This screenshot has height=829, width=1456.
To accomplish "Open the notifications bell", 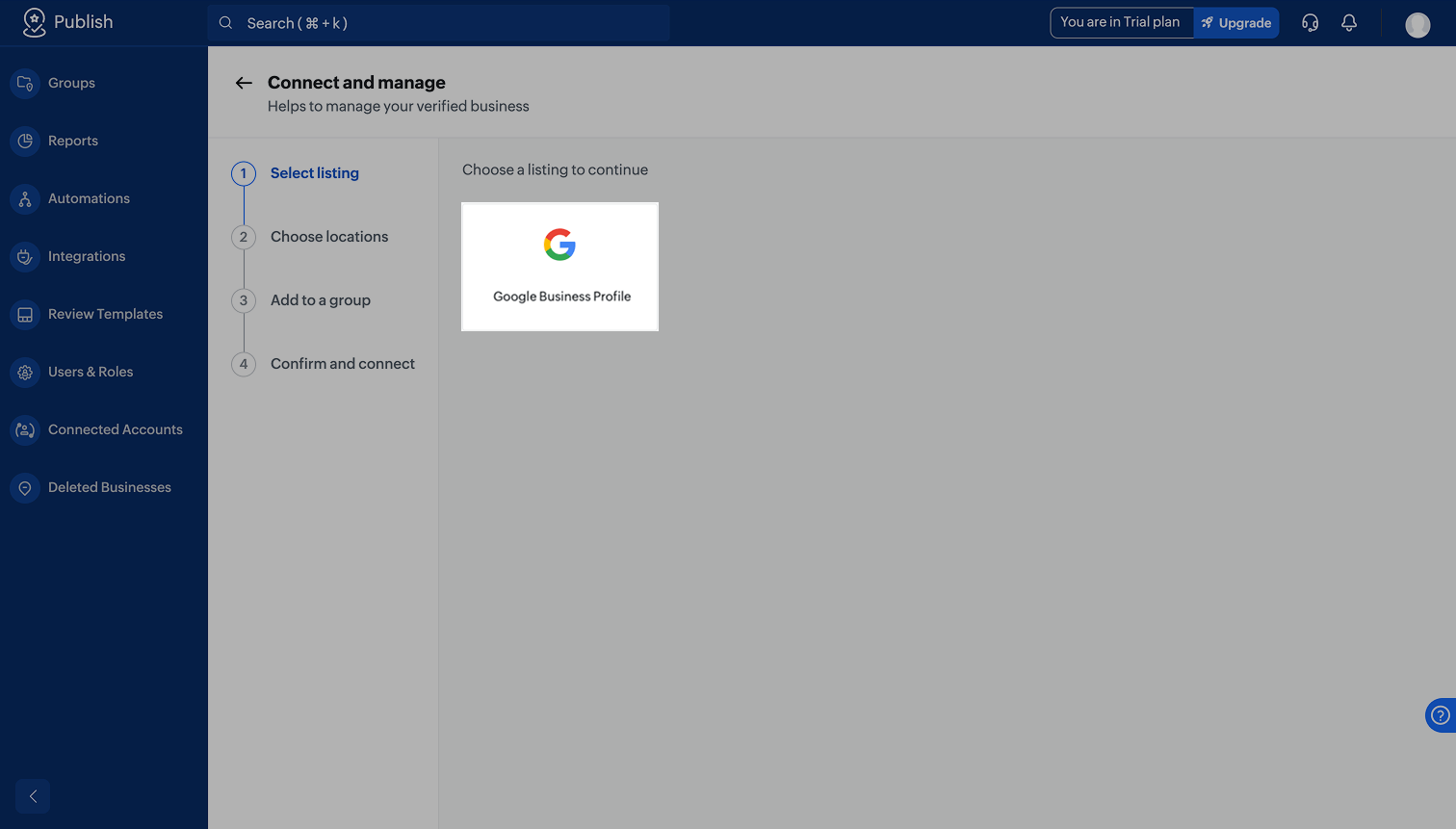I will [x=1349, y=23].
